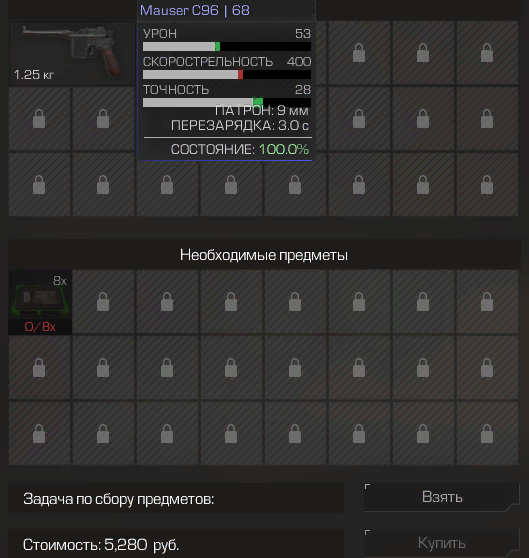Click the УРОН damage stat bar
Viewport: 529px width, 558px height.
227,47
